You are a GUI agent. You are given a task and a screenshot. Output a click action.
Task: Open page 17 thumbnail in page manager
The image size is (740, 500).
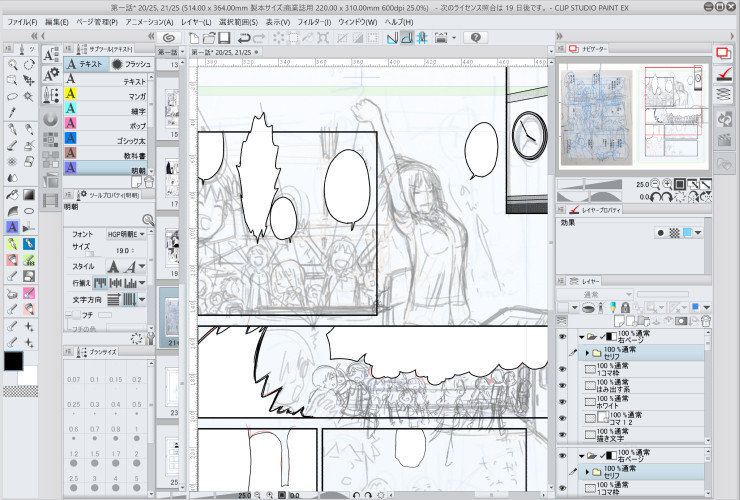(x=172, y=176)
